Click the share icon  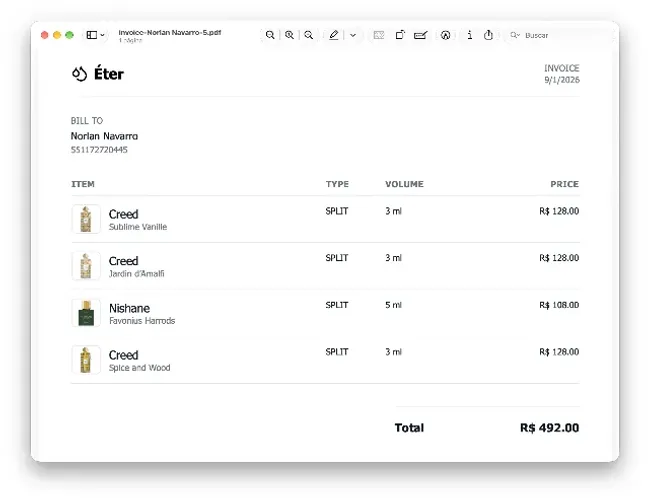tap(488, 35)
